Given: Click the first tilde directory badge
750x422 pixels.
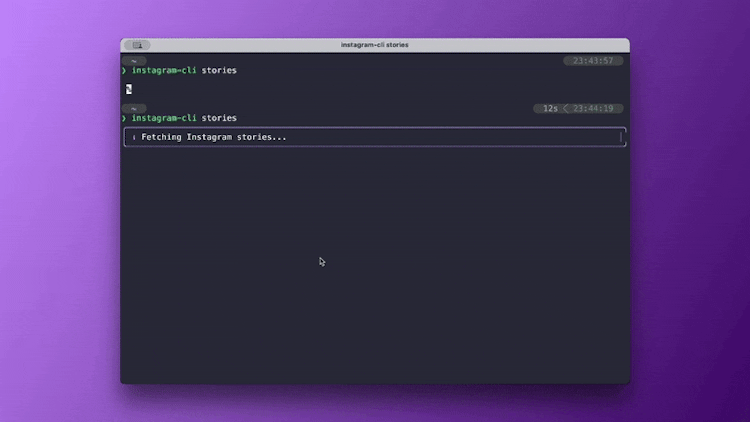Looking at the screenshot, I should tap(134, 61).
